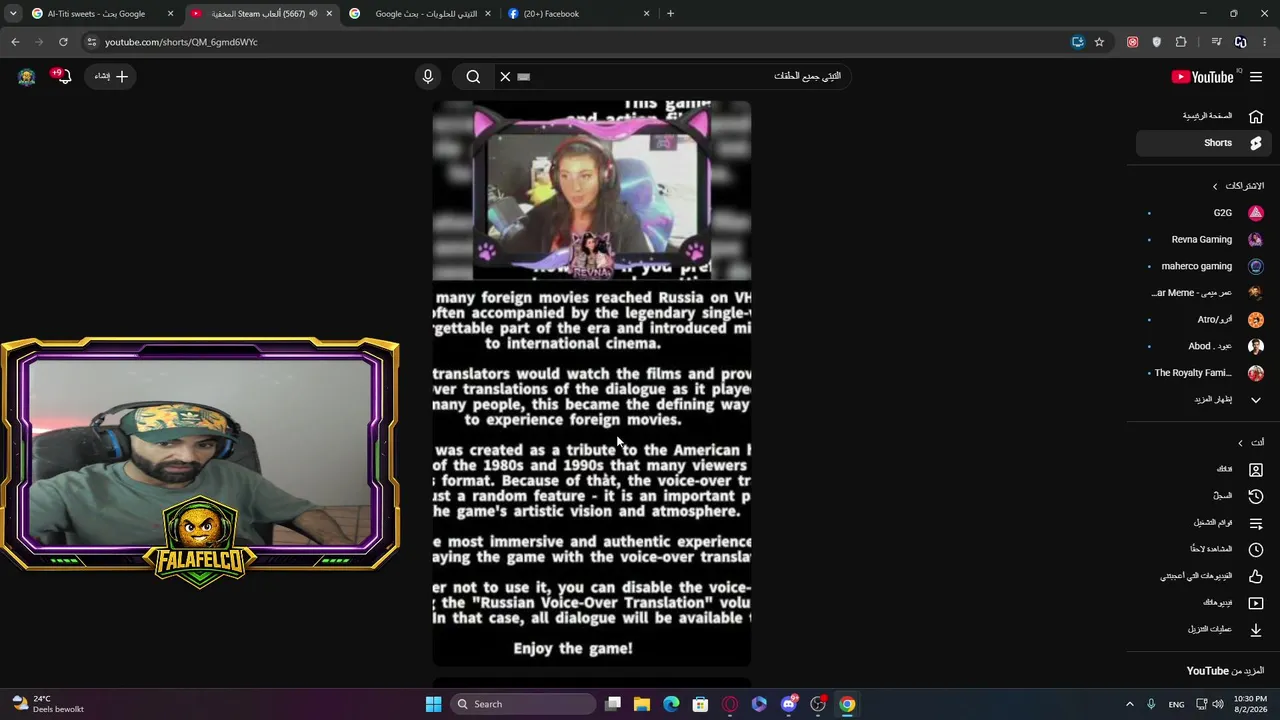
Task: Reload the current page
Action: pyautogui.click(x=63, y=42)
